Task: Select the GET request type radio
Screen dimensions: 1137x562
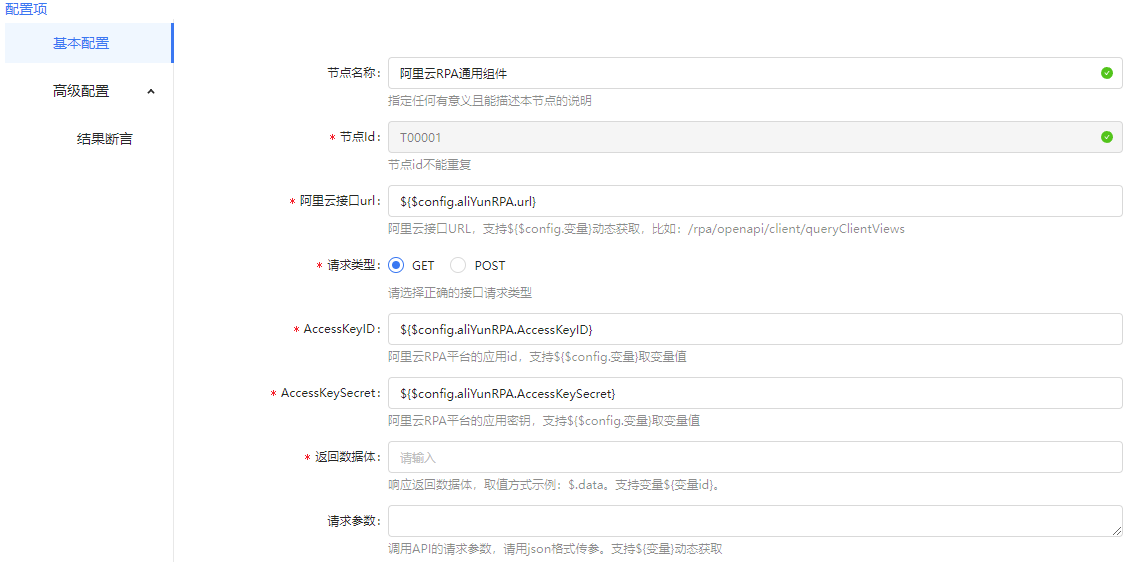Action: click(396, 266)
